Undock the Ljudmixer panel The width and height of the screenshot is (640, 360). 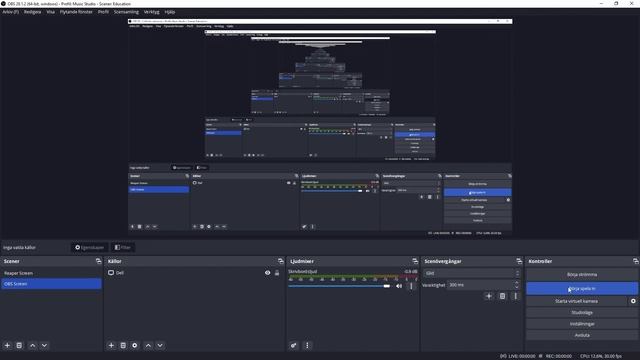(x=415, y=261)
